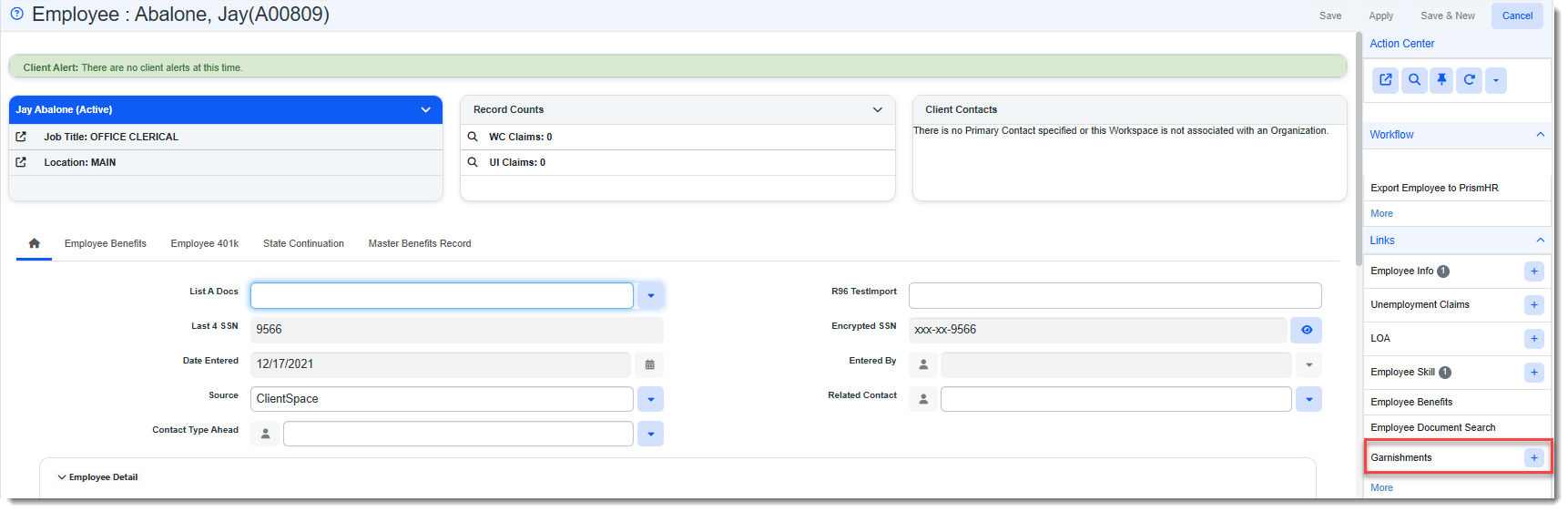Screen dimensions: 1568x512
Task: Collapse the Workflow section
Action: point(1540,135)
